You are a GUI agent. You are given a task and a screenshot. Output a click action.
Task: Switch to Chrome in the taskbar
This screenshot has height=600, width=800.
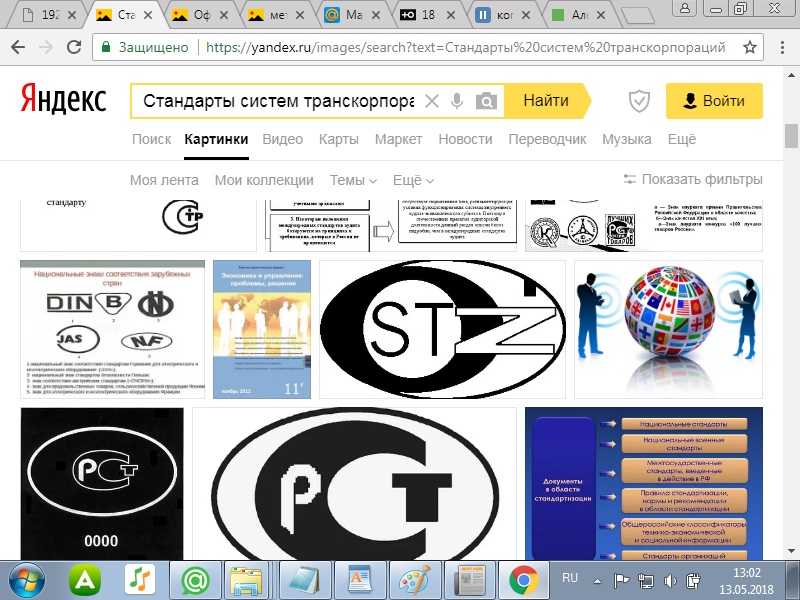(523, 580)
